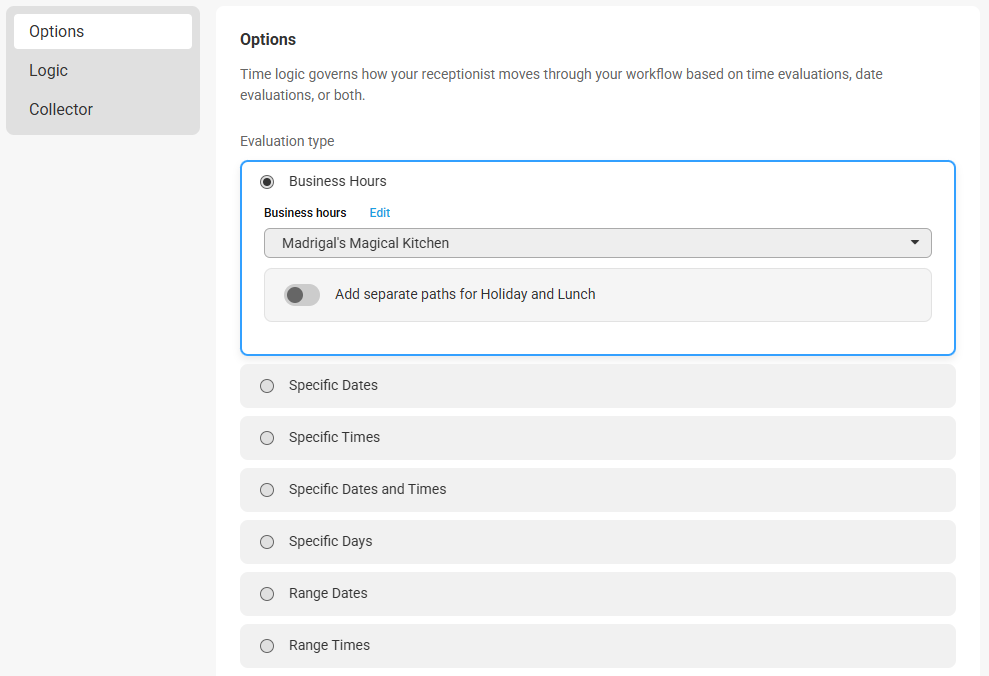Click the Specific Dates and Times label
The image size is (989, 676).
[367, 489]
